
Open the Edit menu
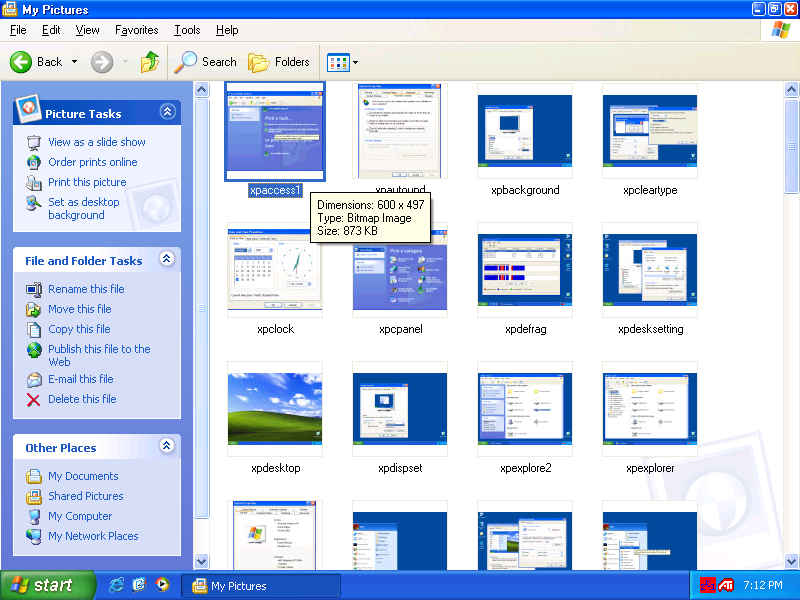pos(51,30)
